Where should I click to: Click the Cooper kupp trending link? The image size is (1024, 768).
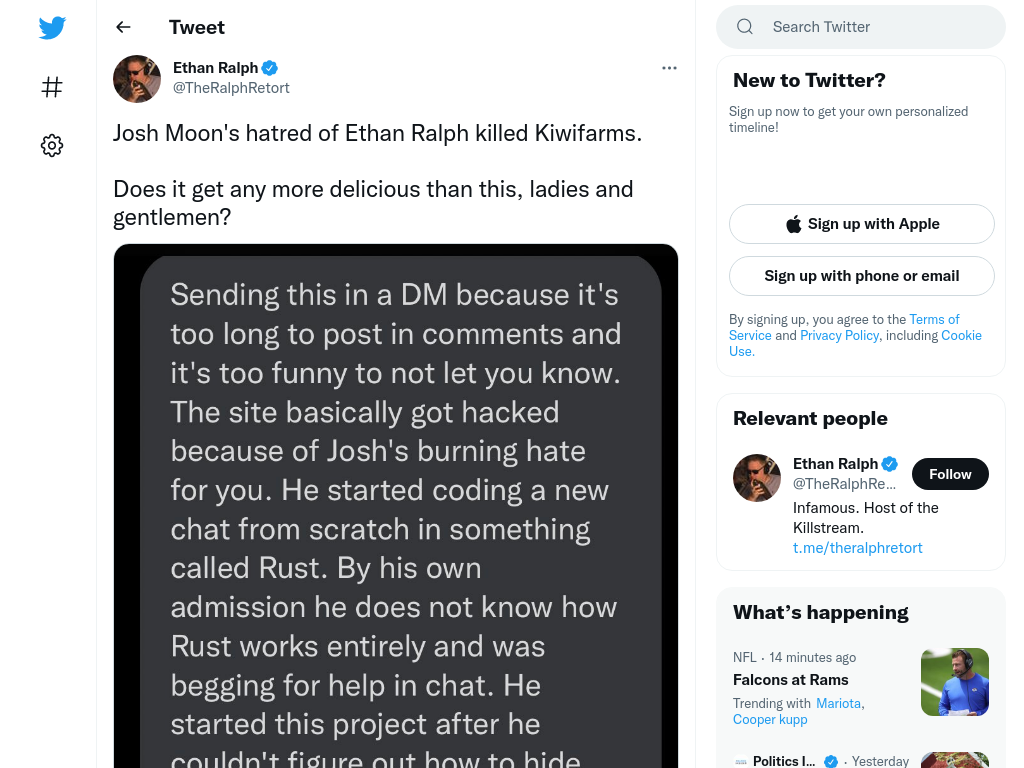770,720
